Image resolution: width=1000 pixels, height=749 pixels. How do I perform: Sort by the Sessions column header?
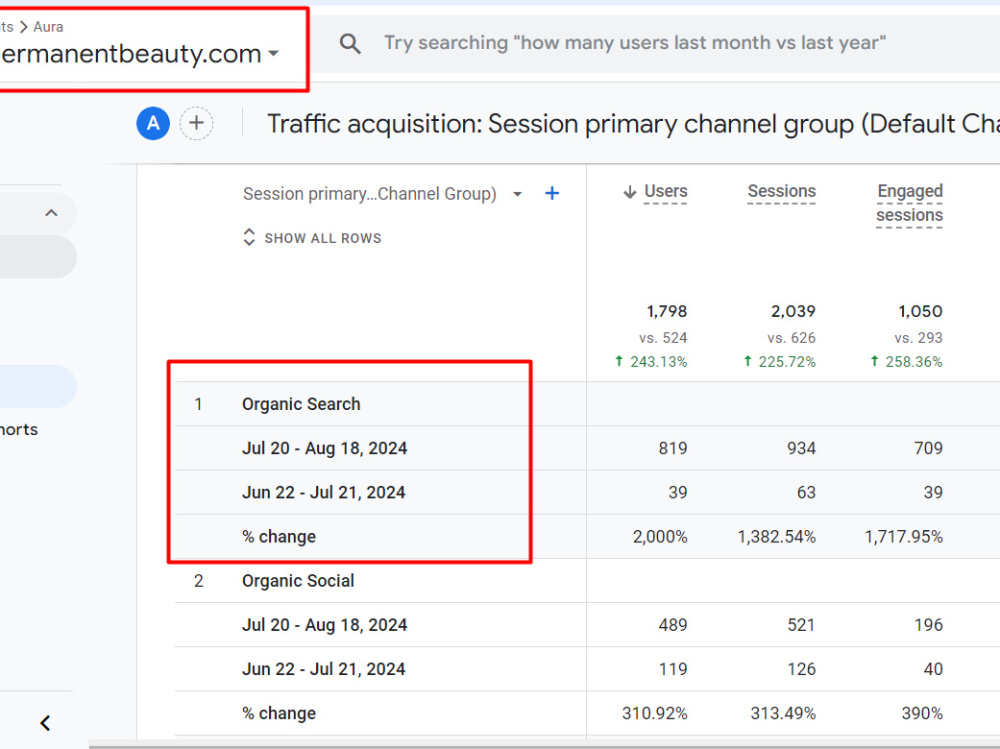tap(781, 191)
